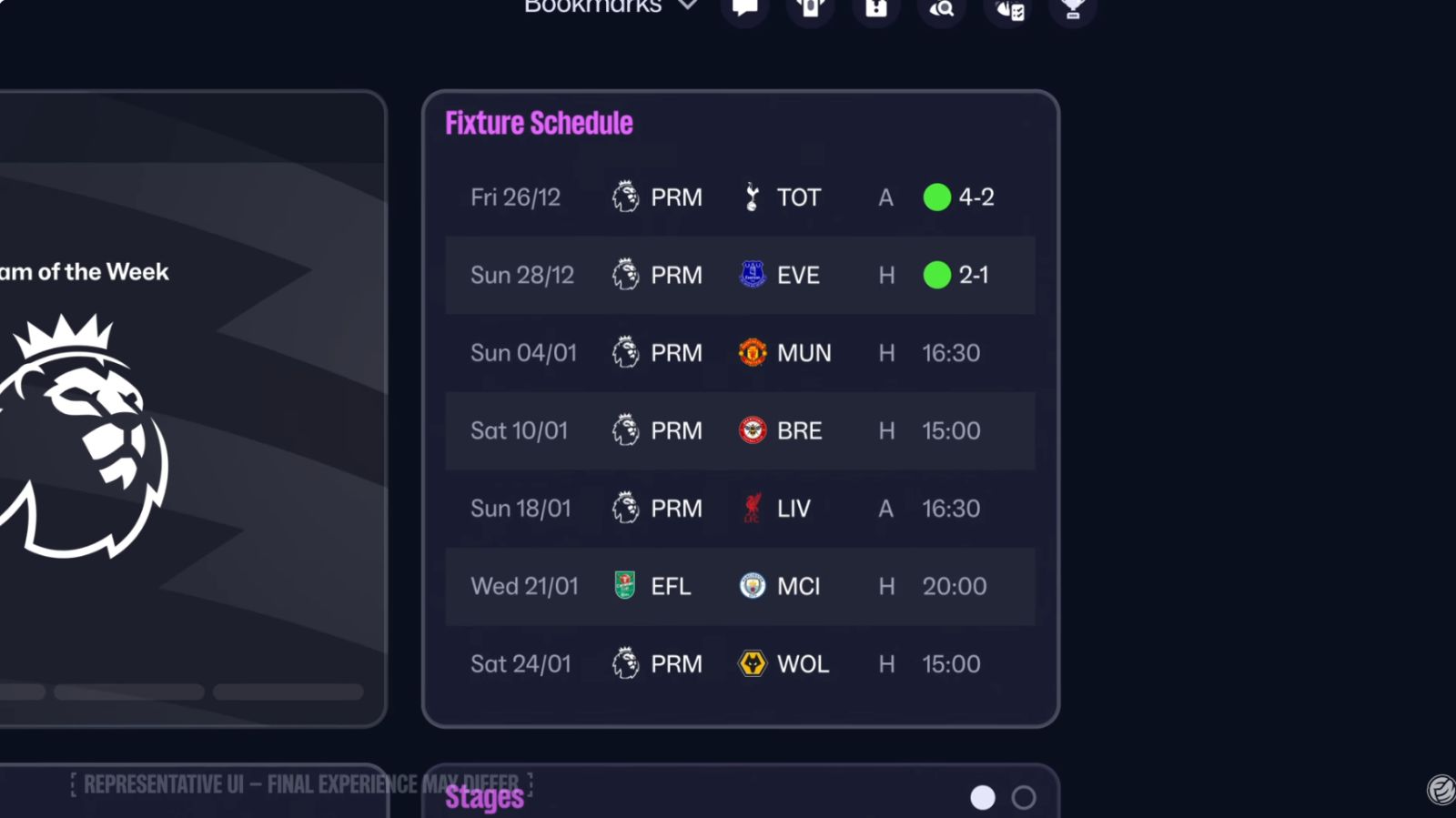
Task: Open the Bookmarks menu label
Action: tap(592, 7)
